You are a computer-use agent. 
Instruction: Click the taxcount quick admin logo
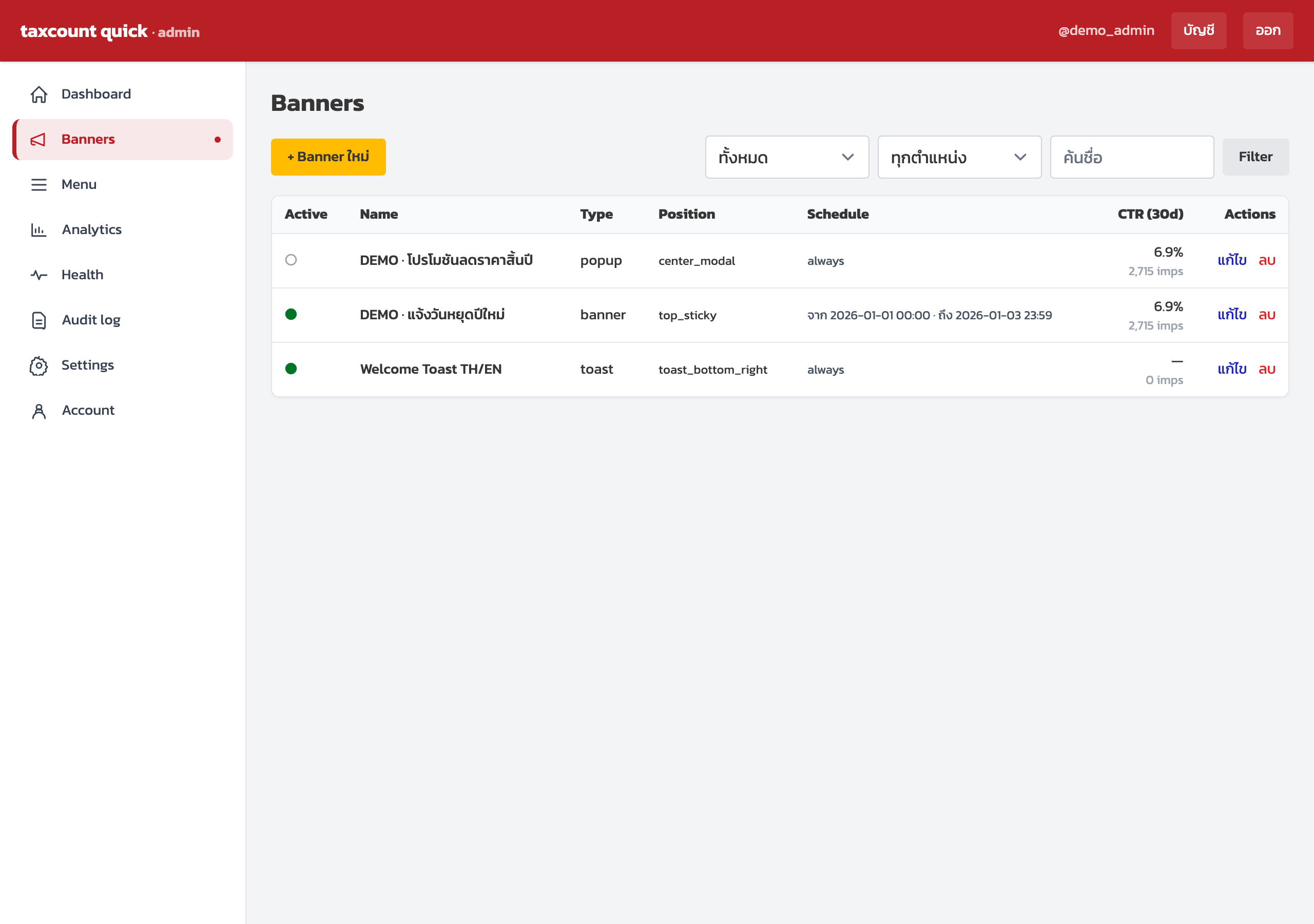(x=110, y=31)
